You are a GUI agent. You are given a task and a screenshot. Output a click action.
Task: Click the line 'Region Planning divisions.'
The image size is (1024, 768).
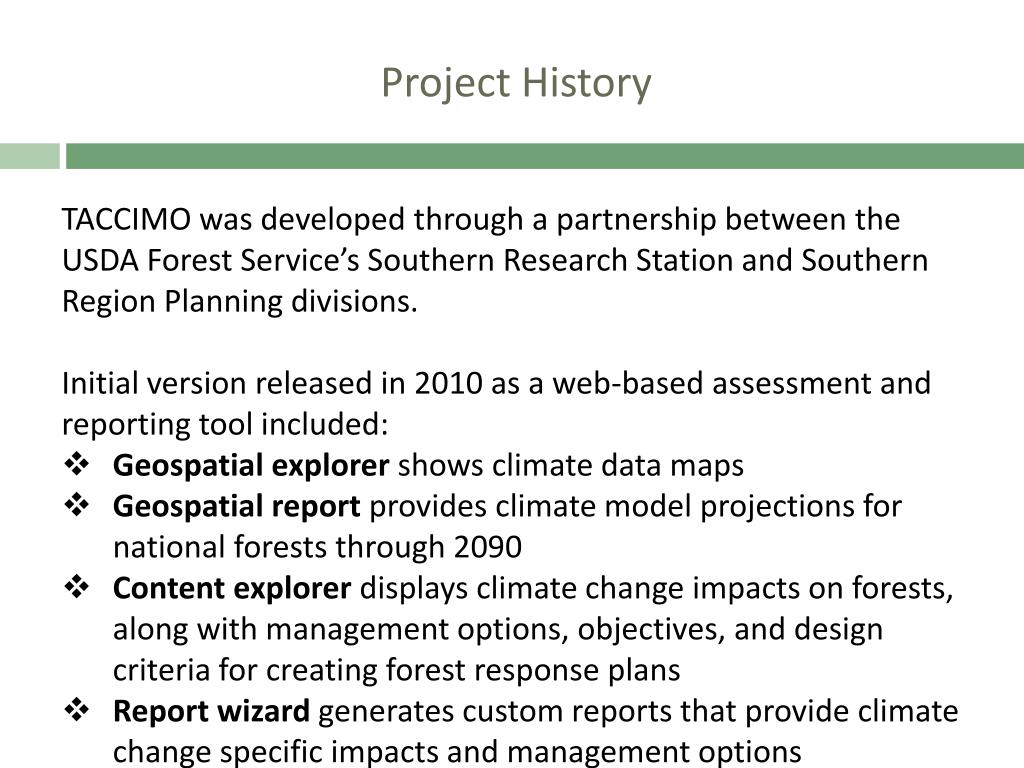[x=240, y=302]
